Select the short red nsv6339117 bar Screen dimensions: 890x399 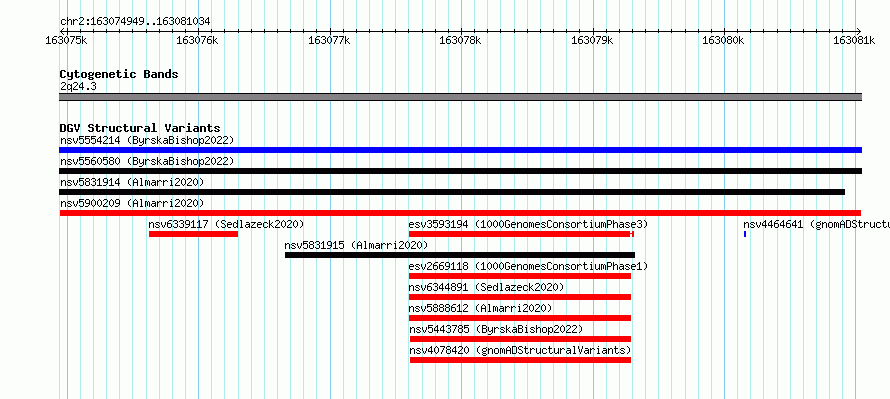[193, 234]
